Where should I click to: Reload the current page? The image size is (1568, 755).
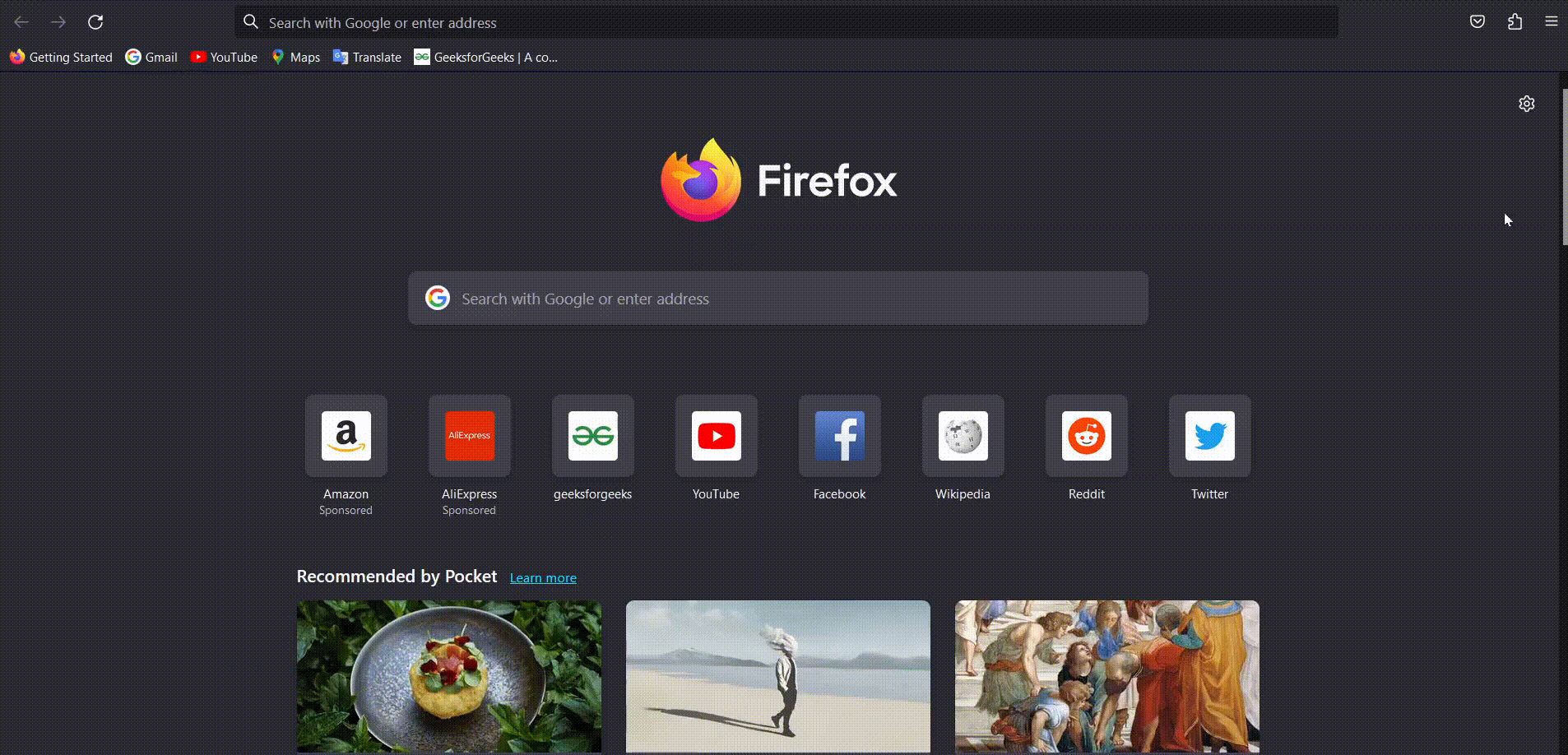(x=95, y=22)
